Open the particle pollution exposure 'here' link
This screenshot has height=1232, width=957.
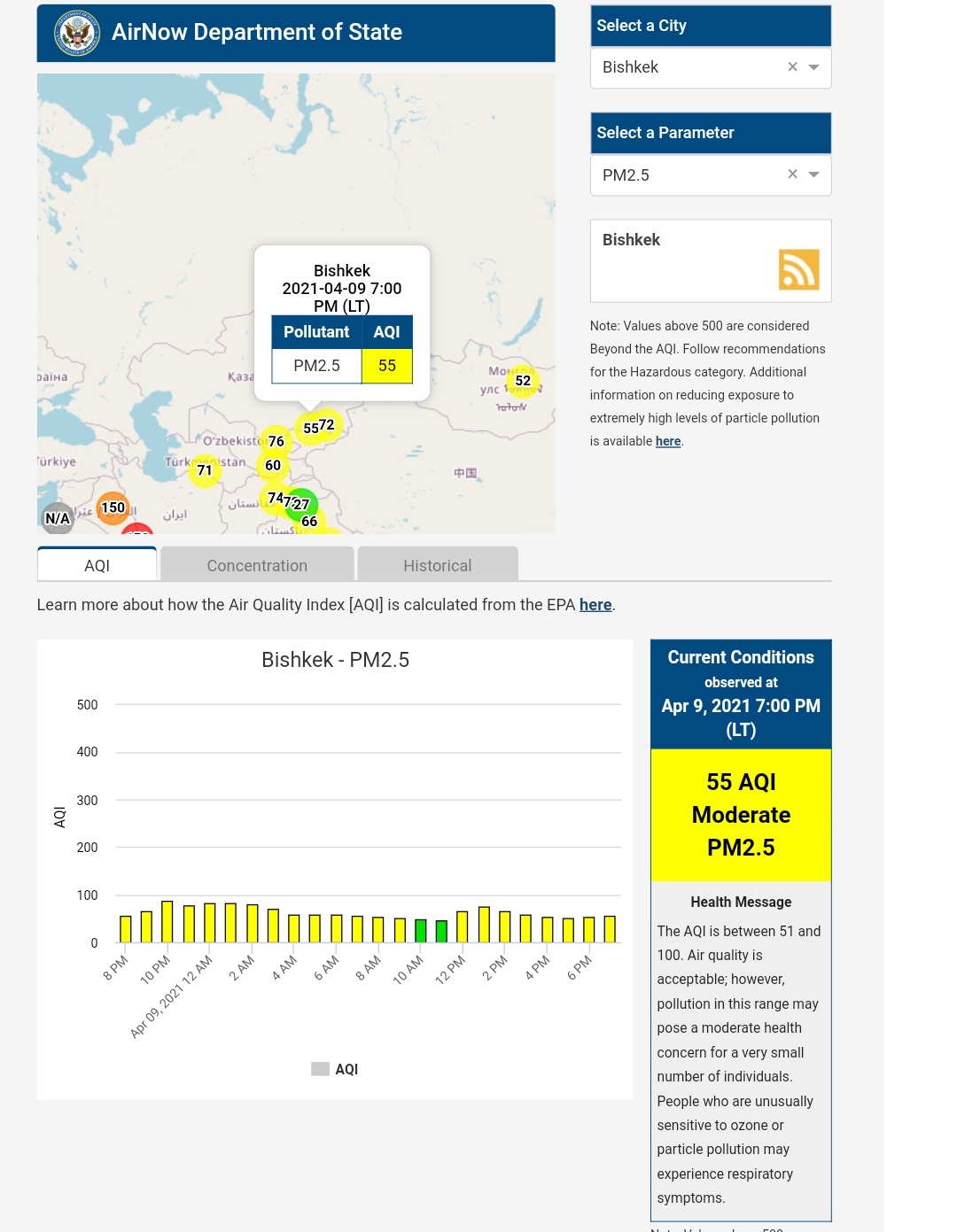pyautogui.click(x=668, y=441)
